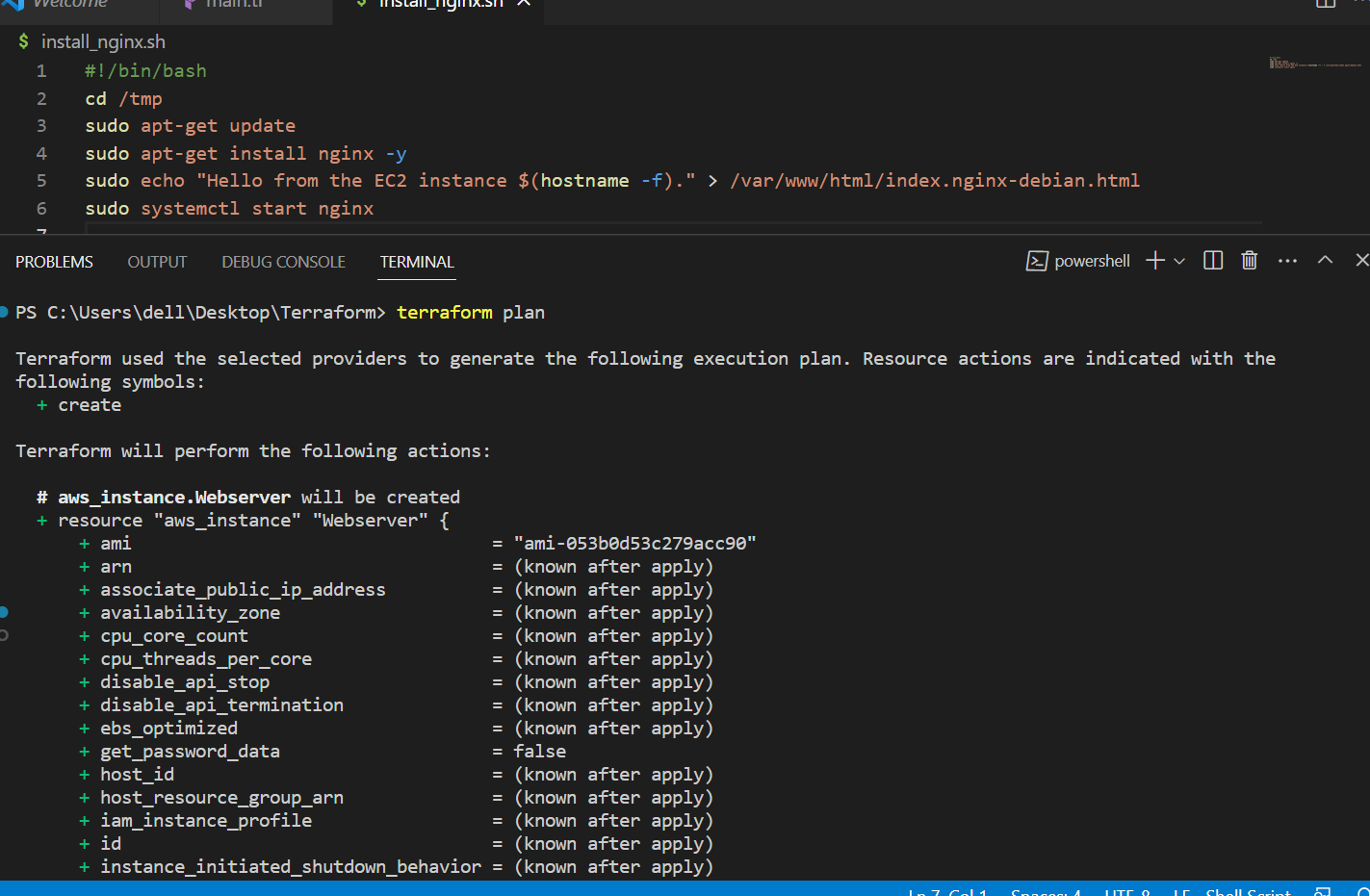1370x896 pixels.
Task: Switch to the DEBUG CONSOLE tab
Action: coord(283,262)
